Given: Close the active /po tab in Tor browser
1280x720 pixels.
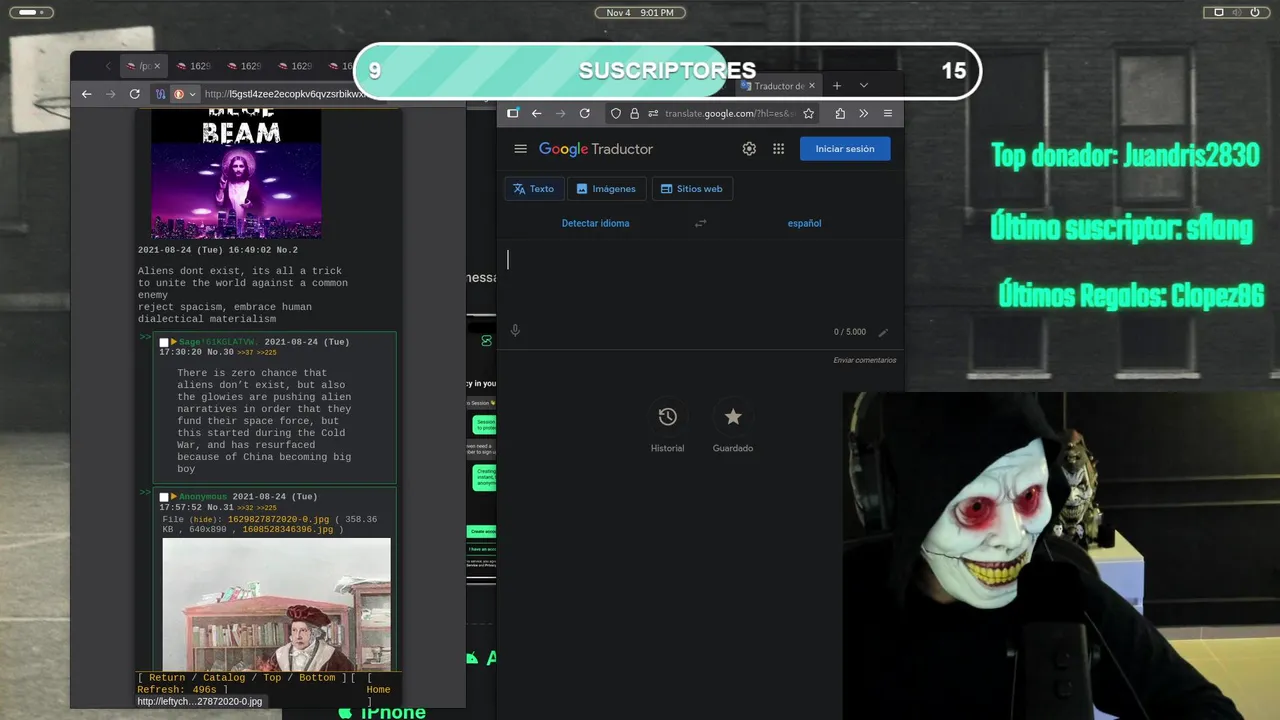Looking at the screenshot, I should [x=157, y=66].
